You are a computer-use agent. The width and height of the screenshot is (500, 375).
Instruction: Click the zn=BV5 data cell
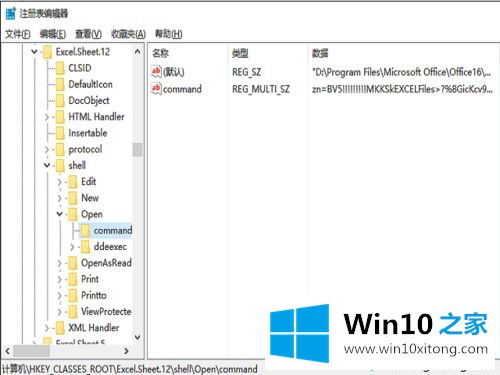click(x=402, y=89)
